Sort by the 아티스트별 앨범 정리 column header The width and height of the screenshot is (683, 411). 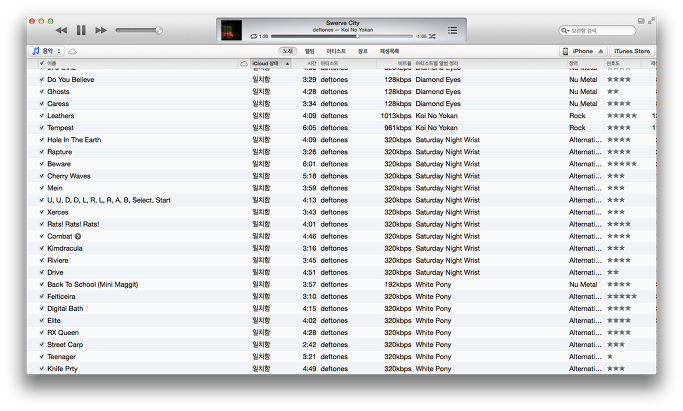point(437,64)
